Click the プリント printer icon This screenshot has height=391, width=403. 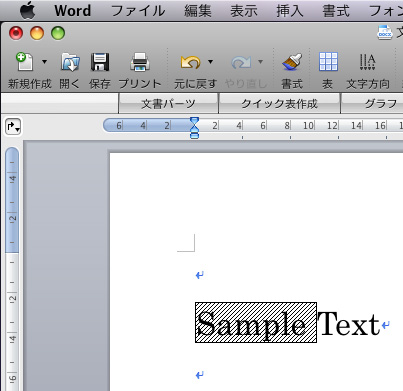click(x=140, y=62)
